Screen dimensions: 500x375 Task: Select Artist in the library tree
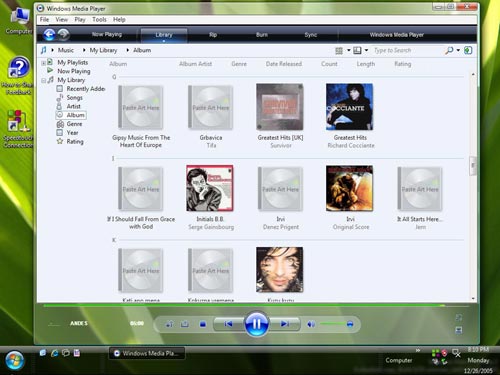pyautogui.click(x=73, y=106)
